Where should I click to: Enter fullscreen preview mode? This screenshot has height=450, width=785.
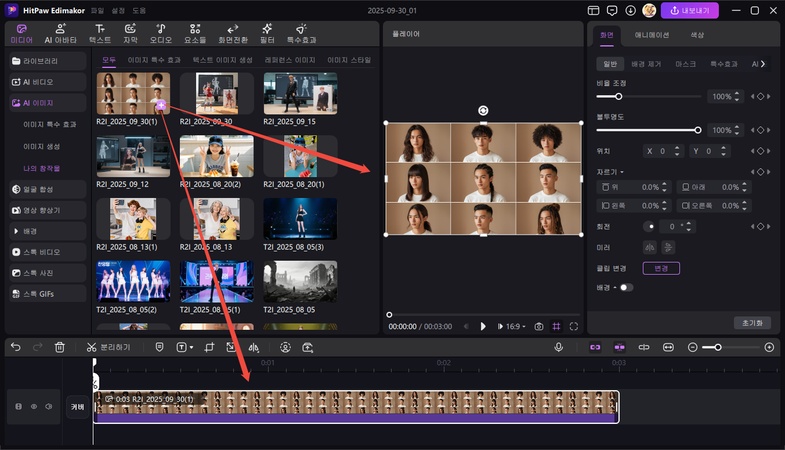(574, 326)
